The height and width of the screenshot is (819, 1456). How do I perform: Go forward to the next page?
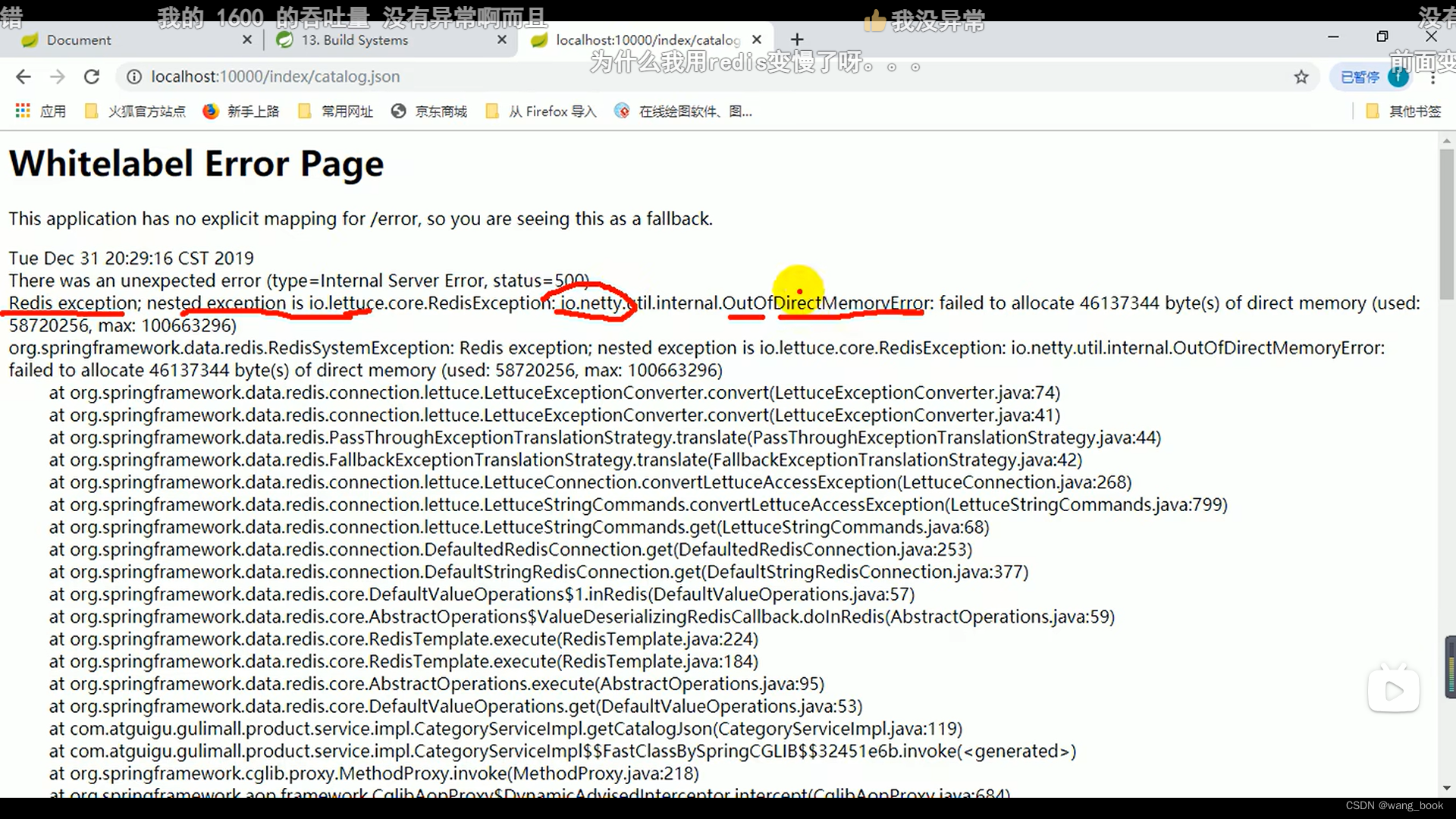coord(58,77)
